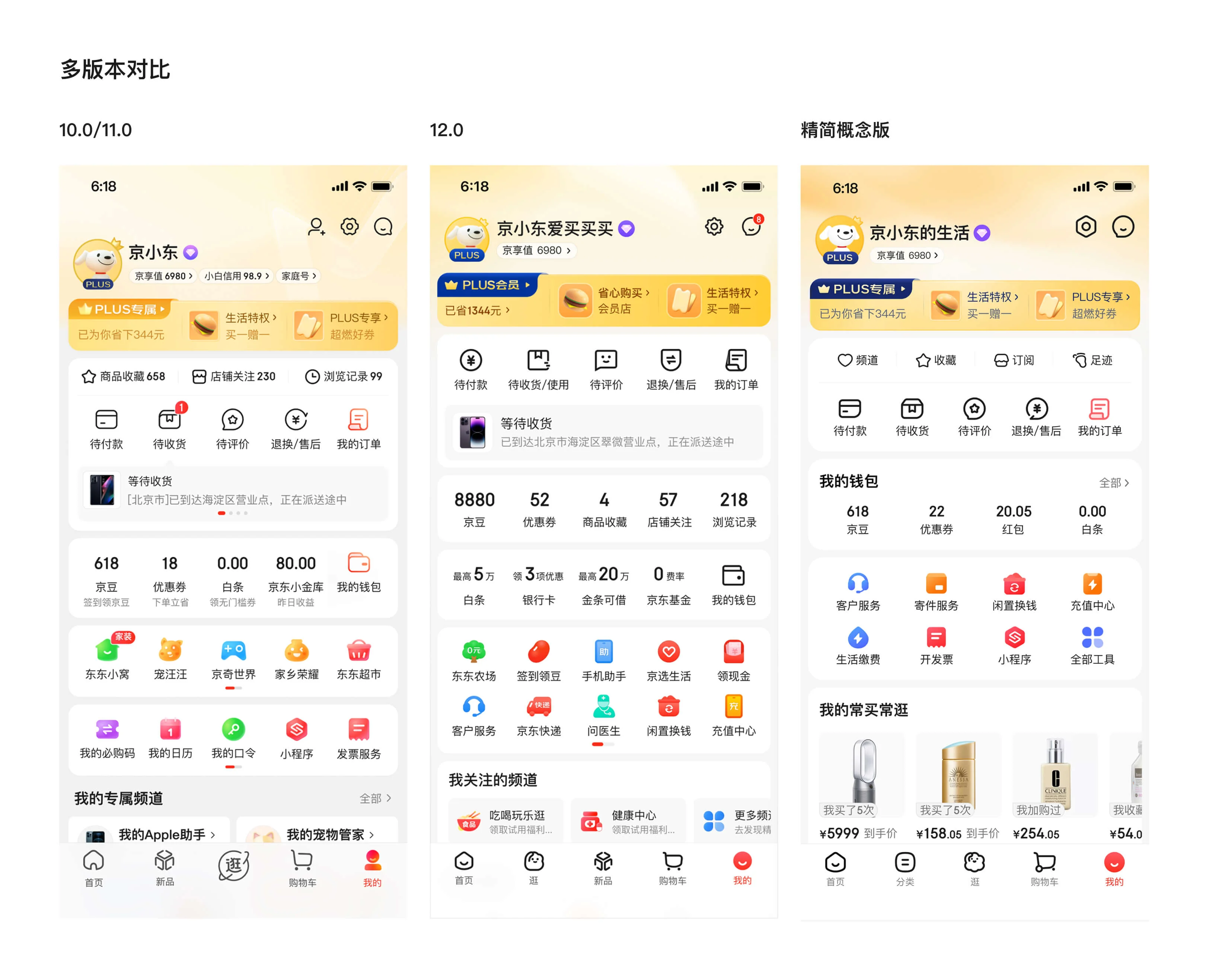Open messages bubble in 10.0/11.0 version

coord(383,227)
